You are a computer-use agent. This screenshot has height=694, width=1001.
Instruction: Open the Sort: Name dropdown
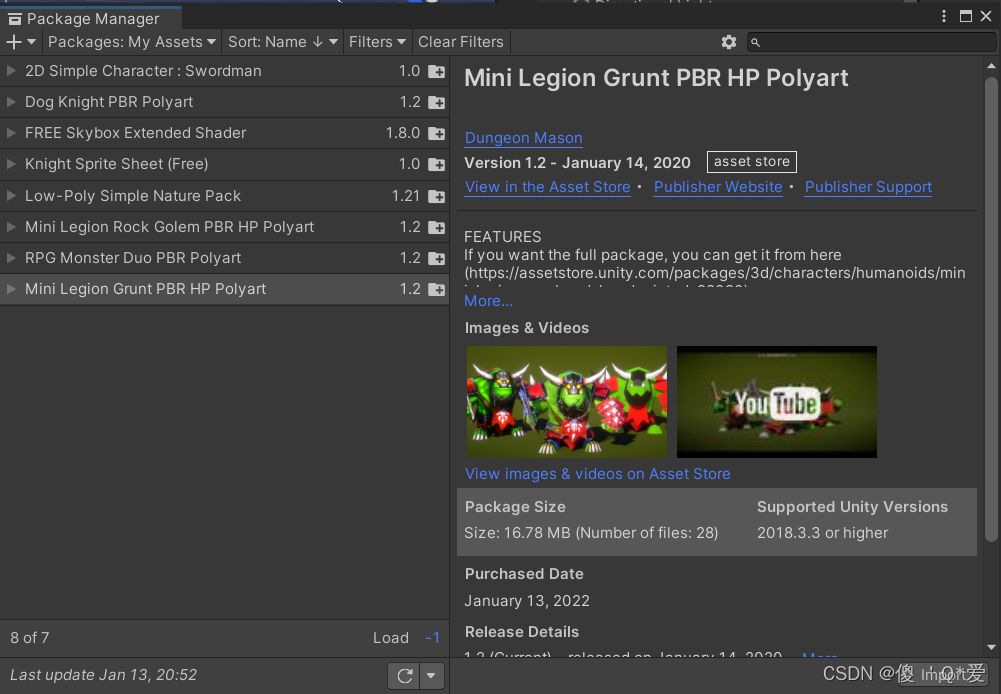[282, 42]
